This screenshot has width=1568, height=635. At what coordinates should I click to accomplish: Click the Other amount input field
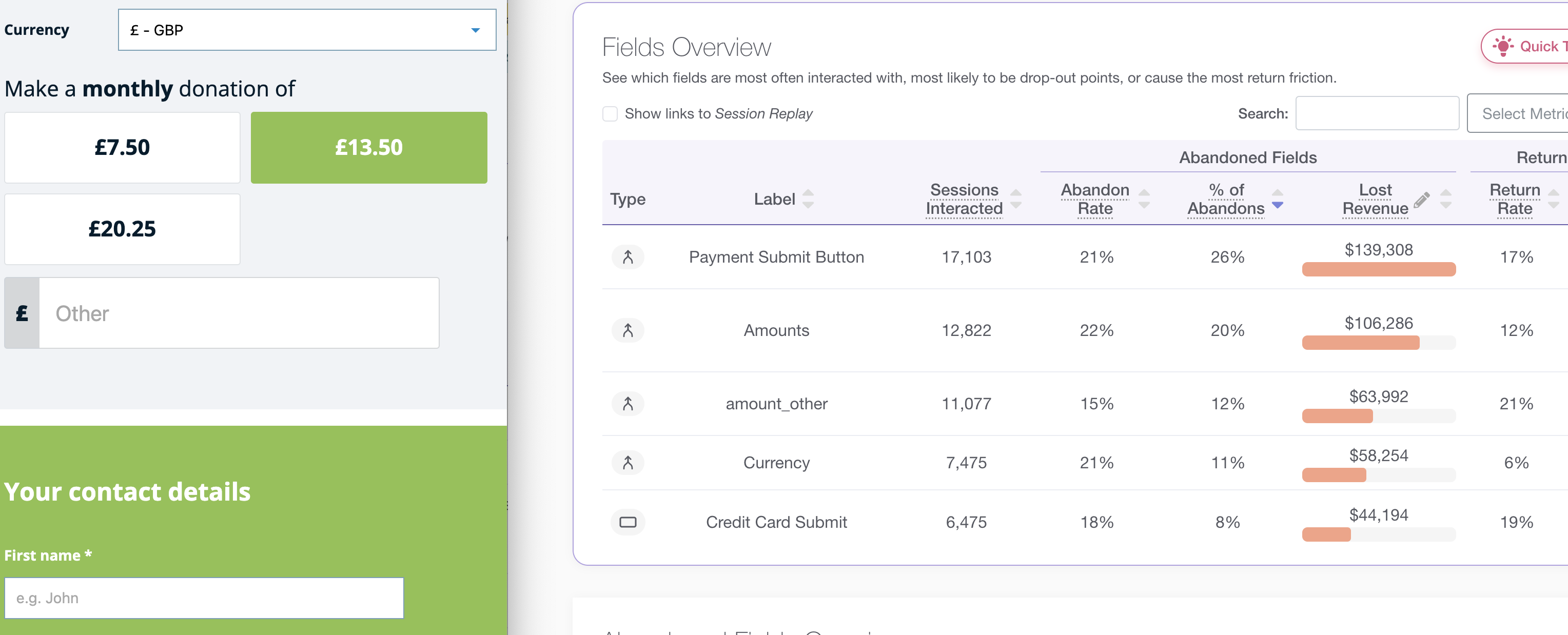point(239,313)
